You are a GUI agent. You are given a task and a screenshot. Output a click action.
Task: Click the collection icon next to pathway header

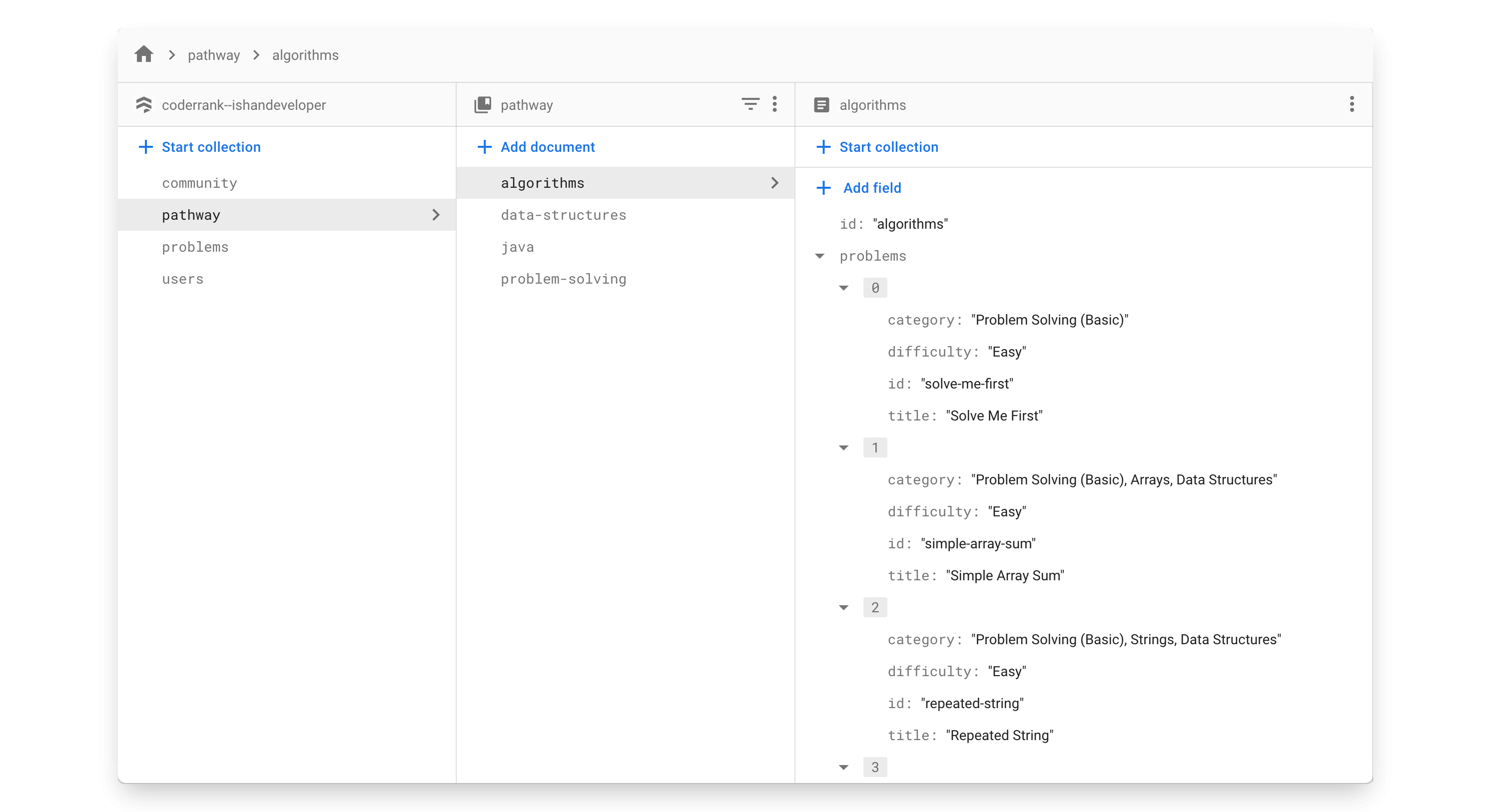click(x=483, y=105)
